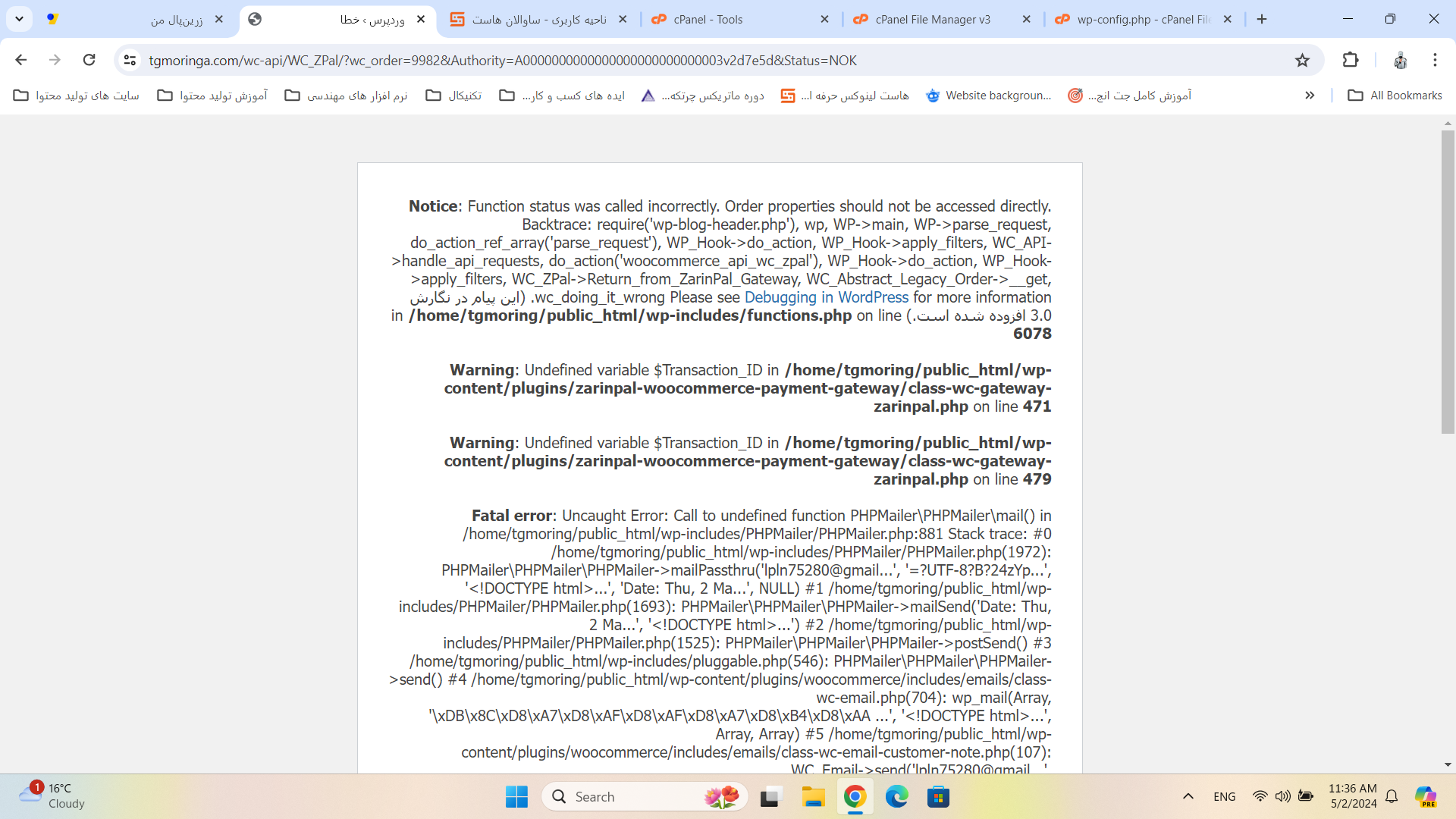This screenshot has width=1456, height=819.
Task: Click the page vertical scrollbar thumb
Action: click(x=1448, y=281)
